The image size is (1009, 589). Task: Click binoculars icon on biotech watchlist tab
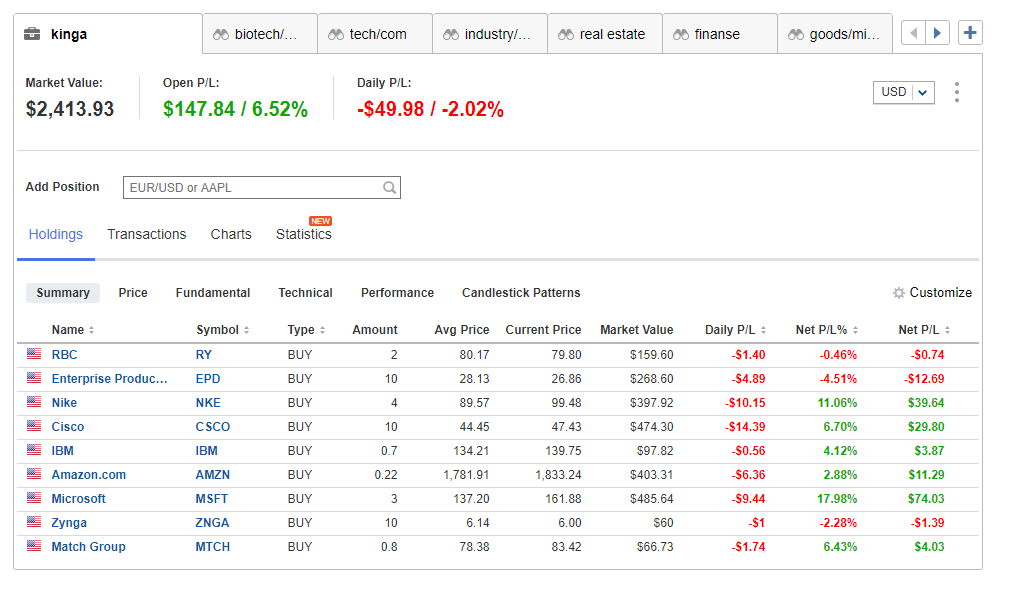pyautogui.click(x=221, y=35)
